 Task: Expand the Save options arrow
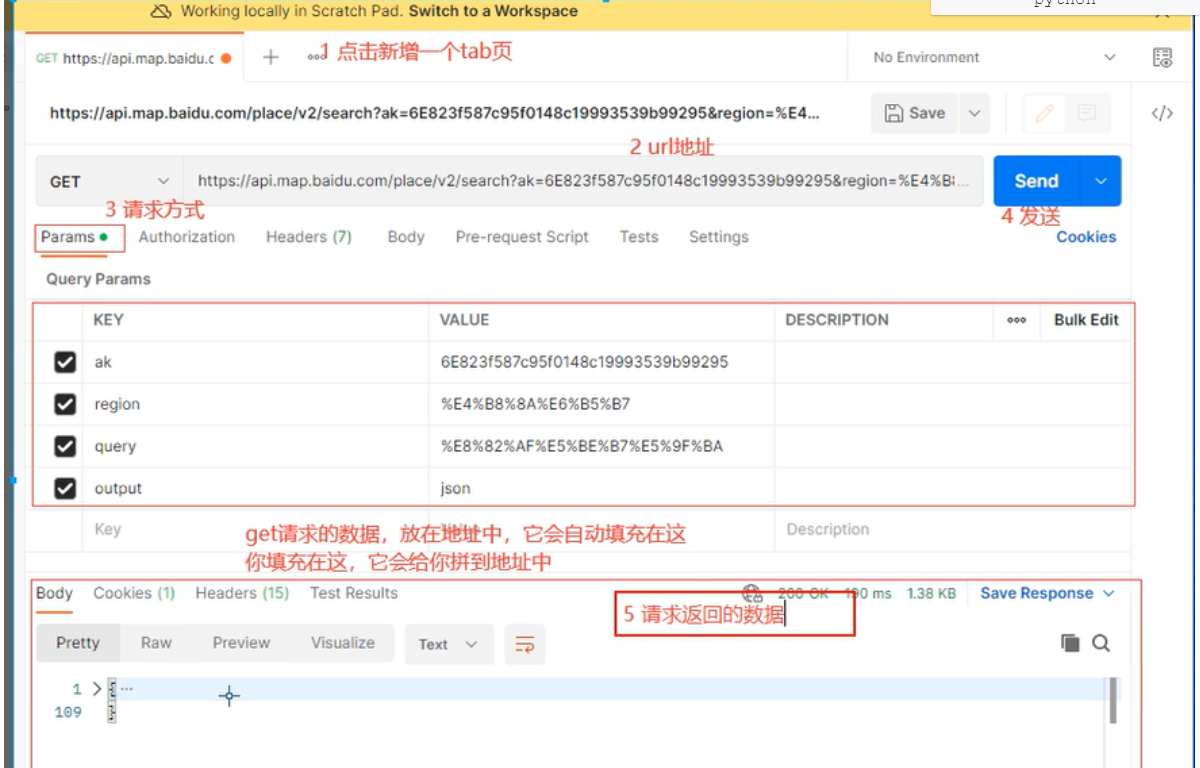point(974,113)
